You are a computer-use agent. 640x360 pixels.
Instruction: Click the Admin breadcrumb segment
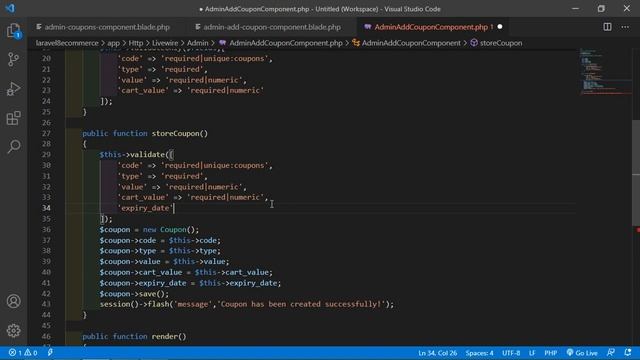[198, 43]
